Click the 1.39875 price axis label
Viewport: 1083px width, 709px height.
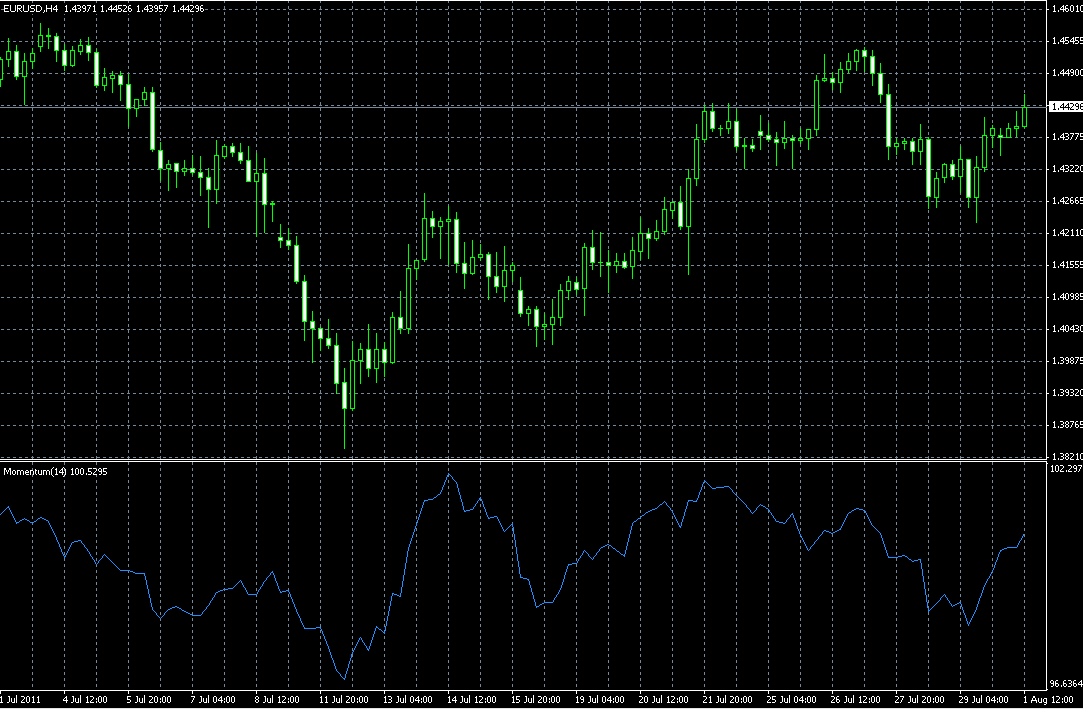pyautogui.click(x=1066, y=361)
